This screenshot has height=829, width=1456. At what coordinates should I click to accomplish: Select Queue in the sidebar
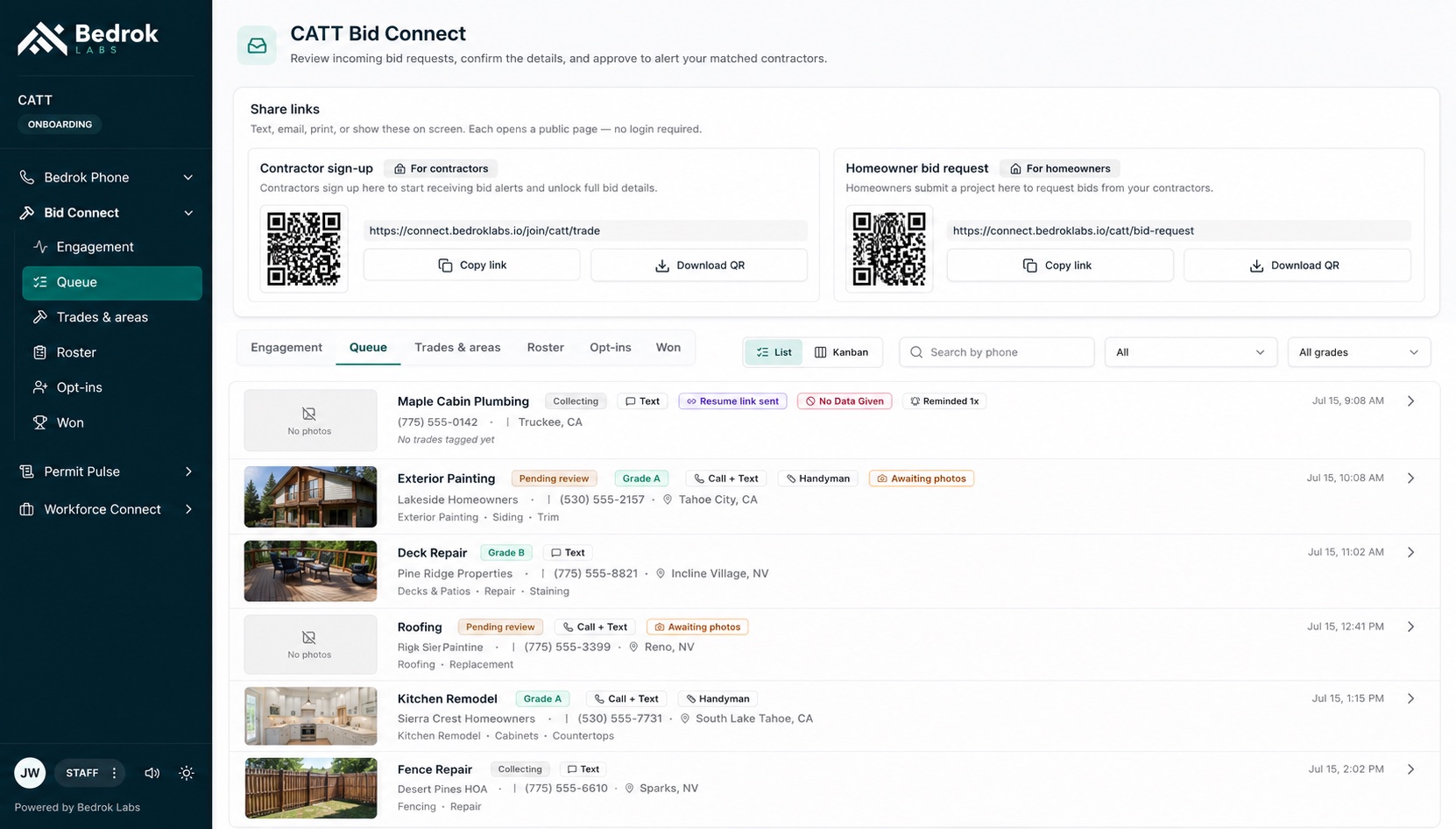point(112,282)
